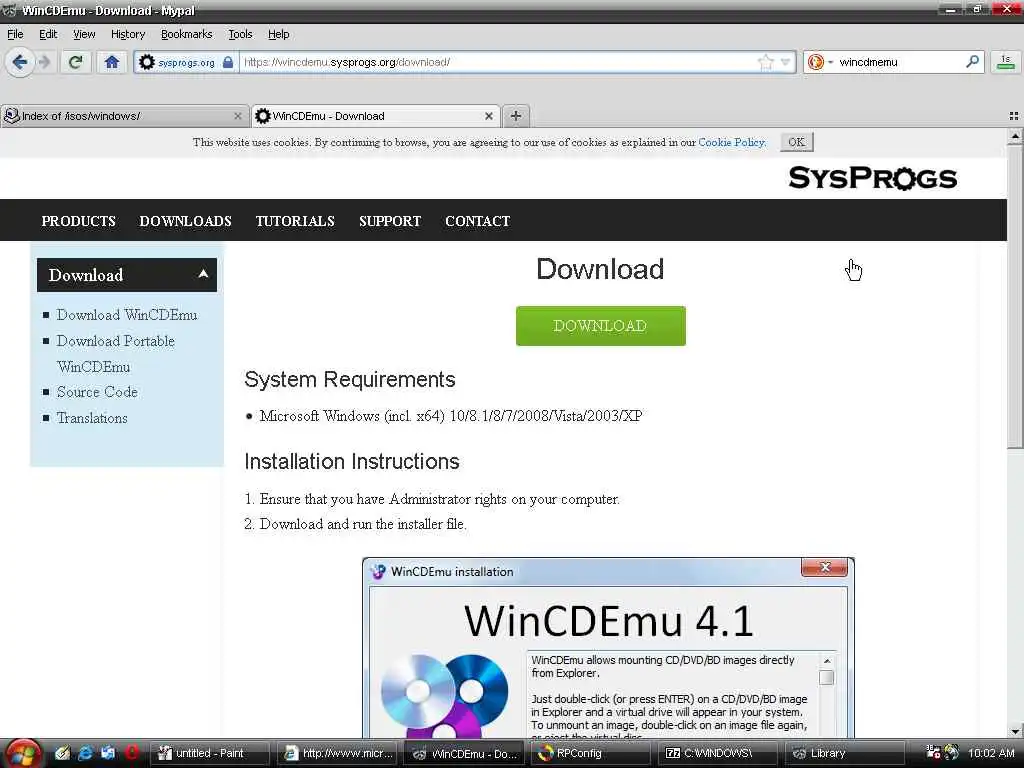The height and width of the screenshot is (768, 1024).
Task: Go back with the browser Back arrow
Action: pyautogui.click(x=20, y=63)
